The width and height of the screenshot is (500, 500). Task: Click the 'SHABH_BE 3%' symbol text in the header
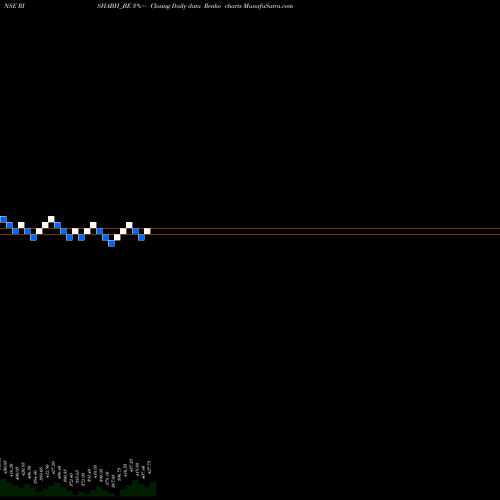click(x=119, y=6)
